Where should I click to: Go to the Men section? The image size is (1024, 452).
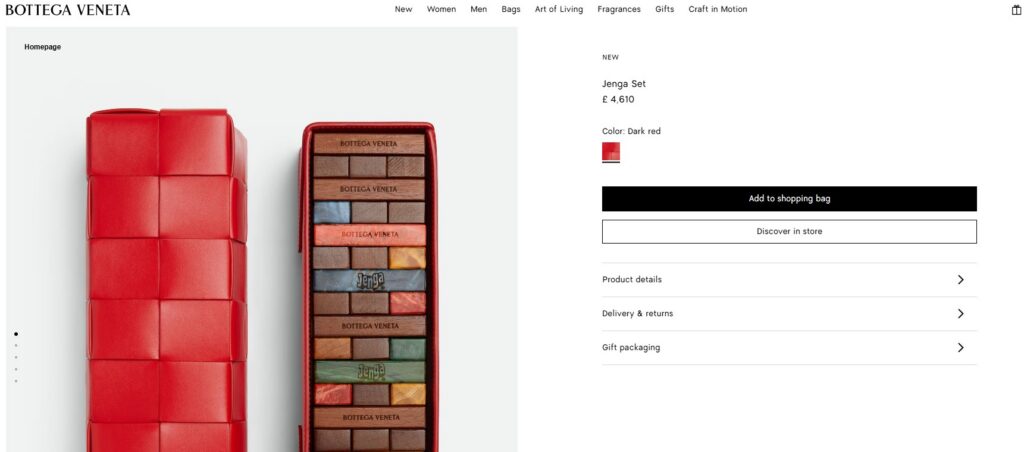pyautogui.click(x=479, y=10)
